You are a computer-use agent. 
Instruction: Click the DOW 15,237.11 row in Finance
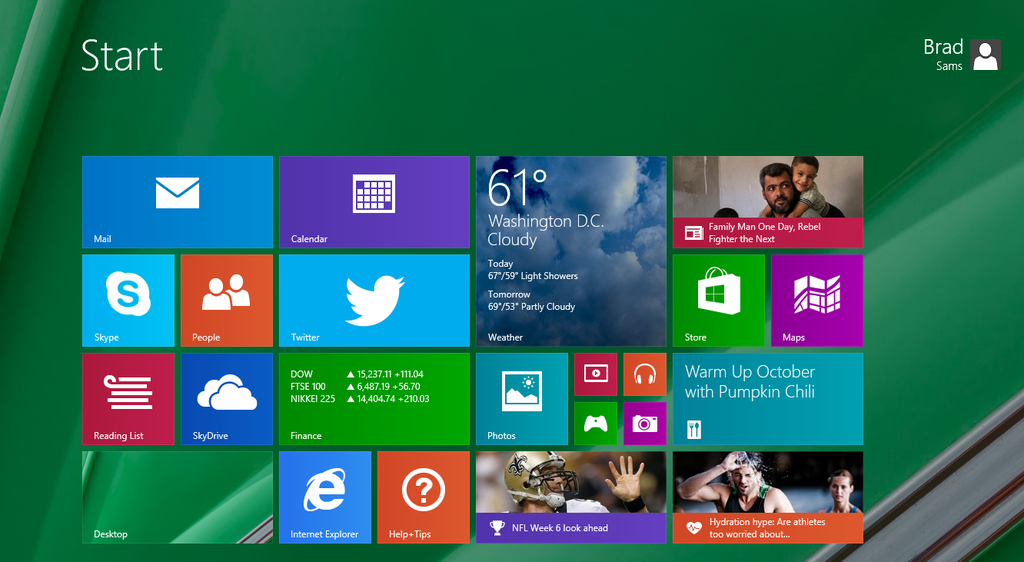tap(357, 374)
